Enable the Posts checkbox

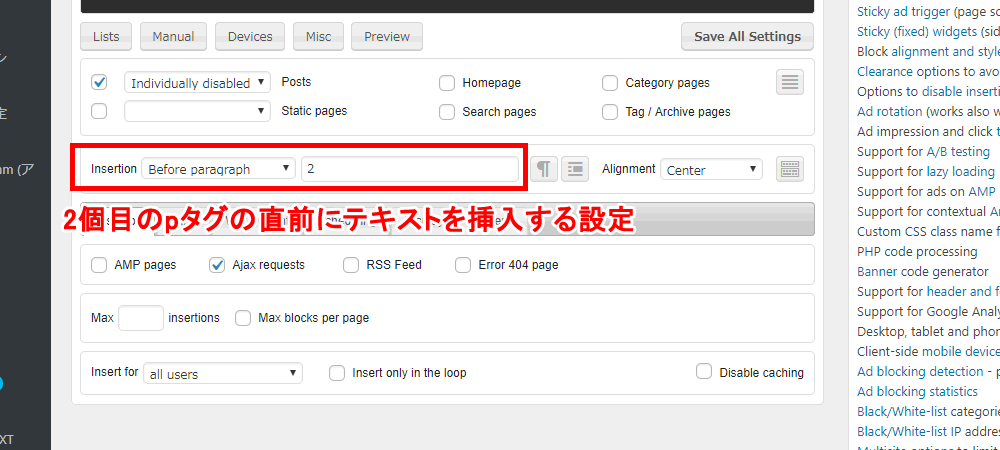tap(99, 82)
